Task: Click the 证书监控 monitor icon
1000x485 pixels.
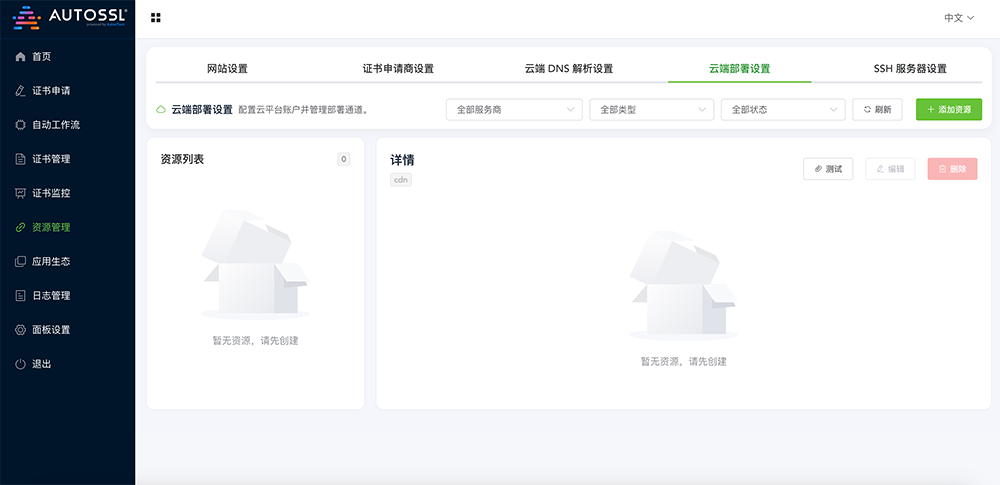Action: (x=21, y=193)
